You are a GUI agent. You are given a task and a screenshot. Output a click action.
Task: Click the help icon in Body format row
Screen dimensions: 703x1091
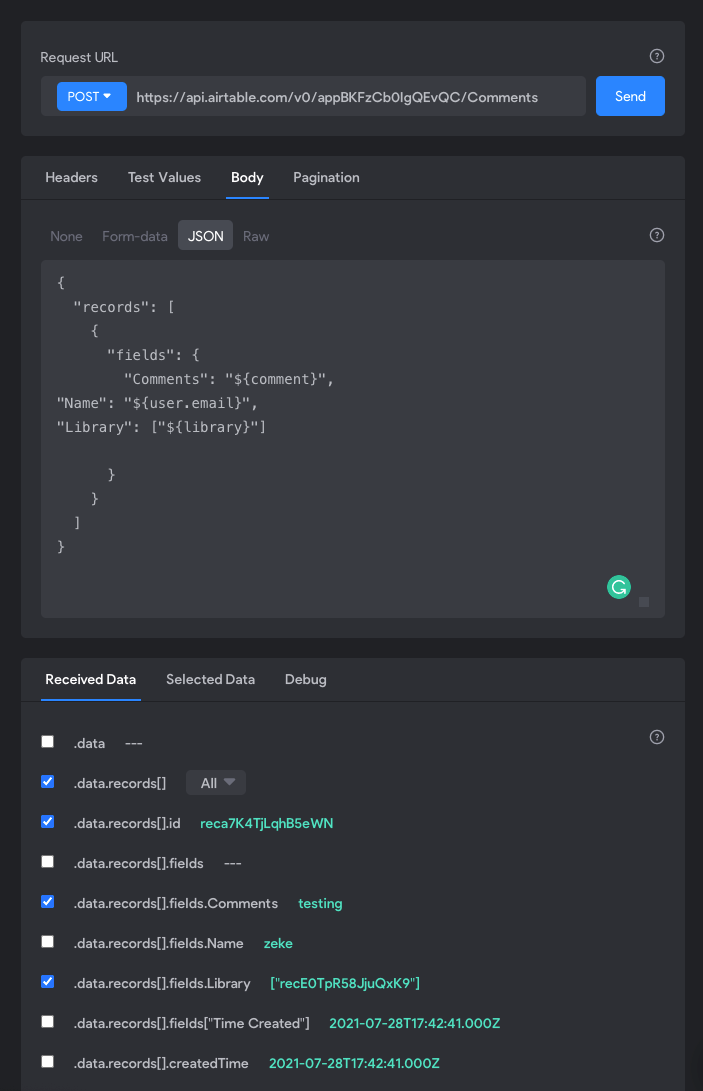coord(656,235)
